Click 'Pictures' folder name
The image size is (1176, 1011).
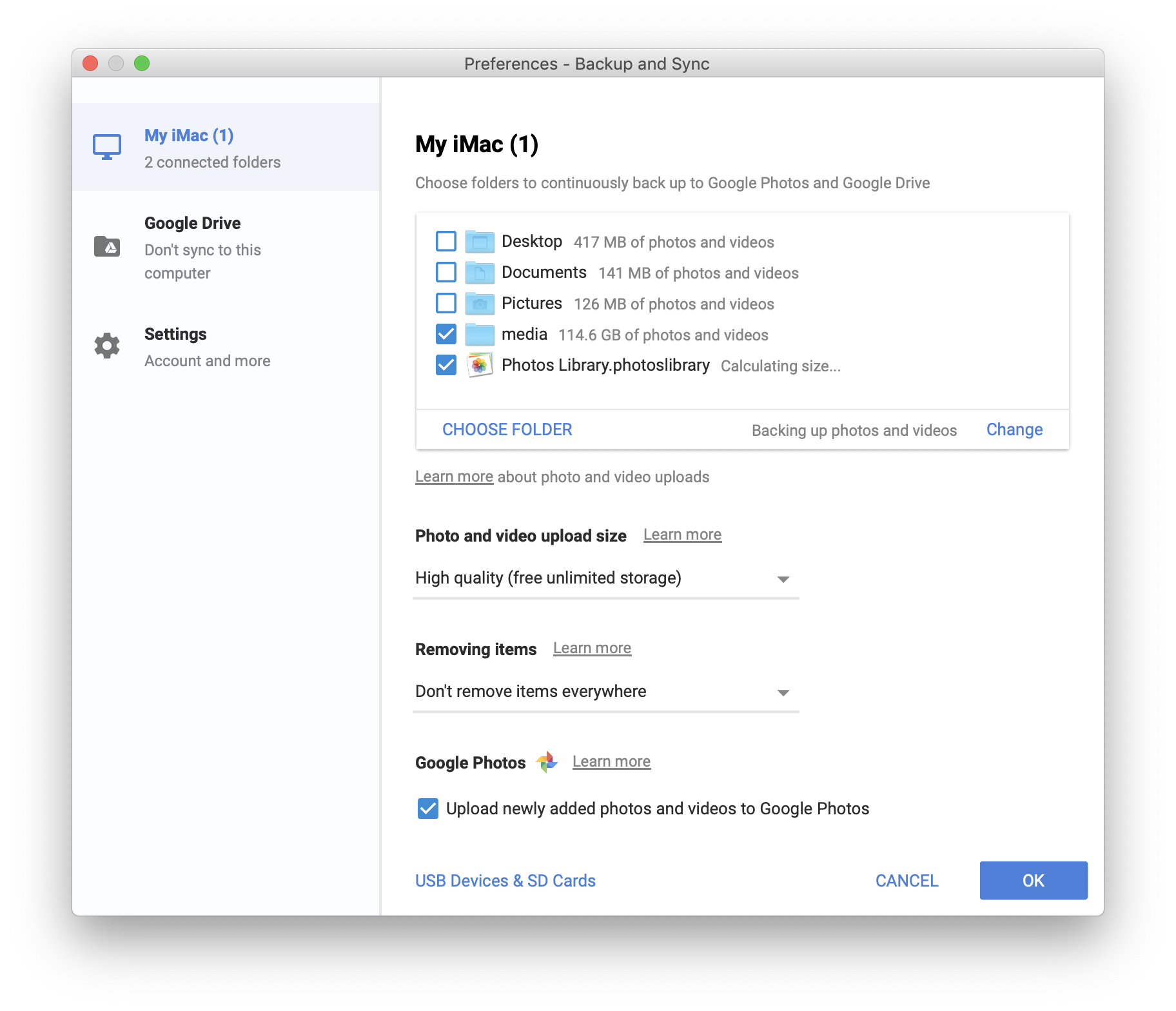(532, 303)
